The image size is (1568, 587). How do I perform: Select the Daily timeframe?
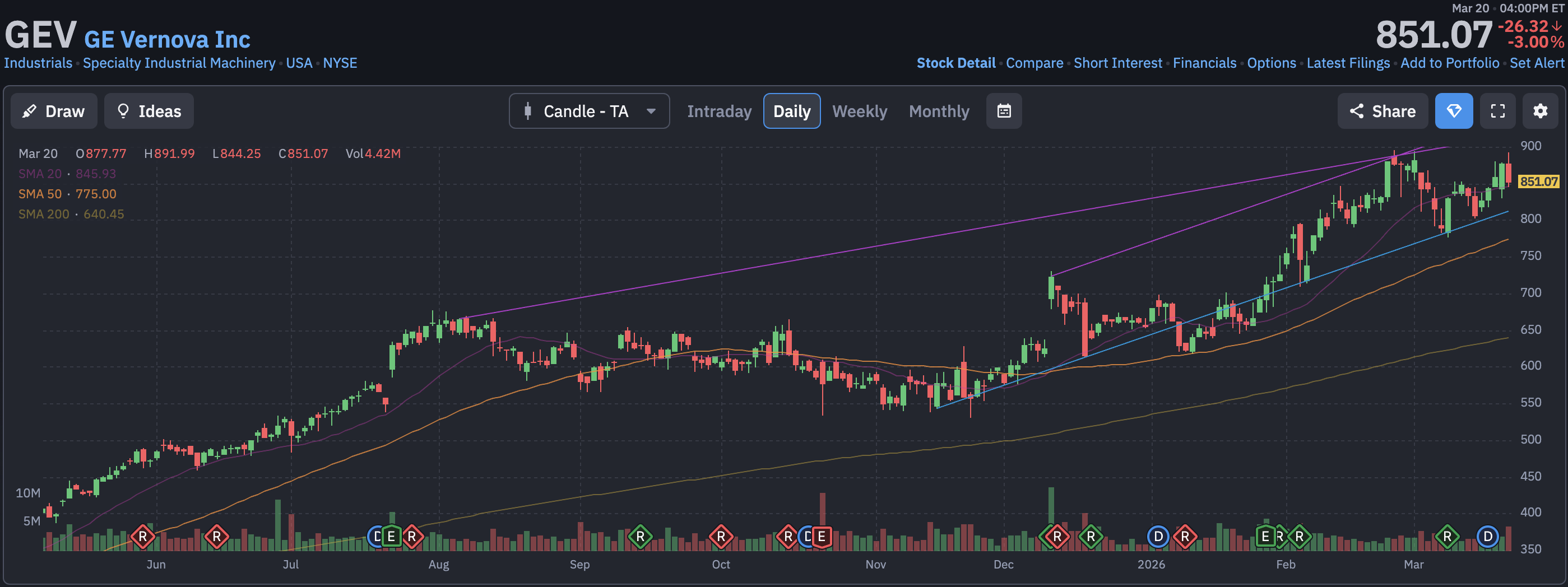[791, 111]
